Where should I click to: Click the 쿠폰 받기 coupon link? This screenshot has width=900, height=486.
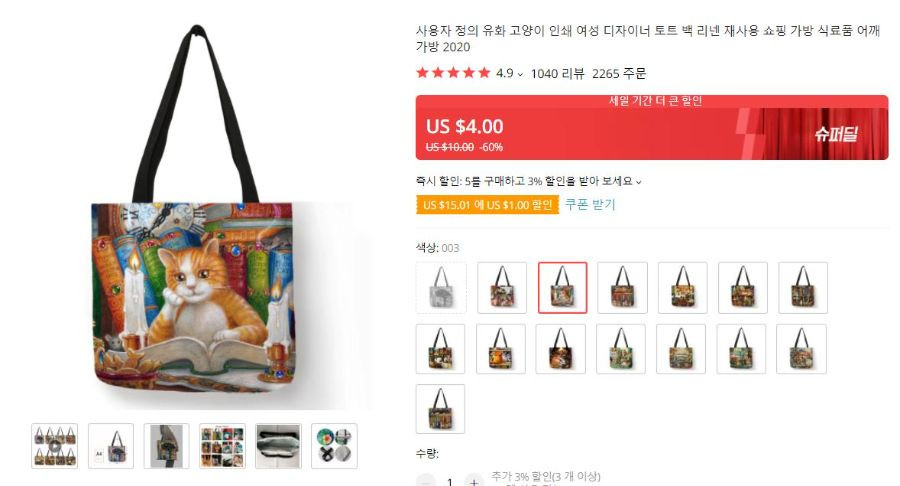pos(590,205)
